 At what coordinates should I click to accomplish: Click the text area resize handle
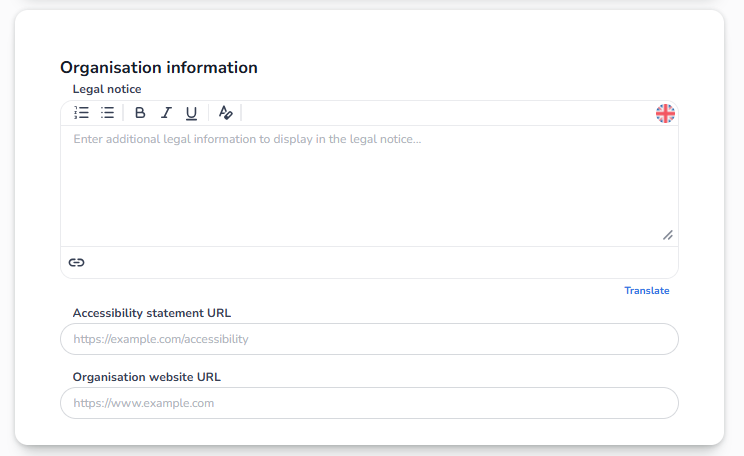pos(668,235)
